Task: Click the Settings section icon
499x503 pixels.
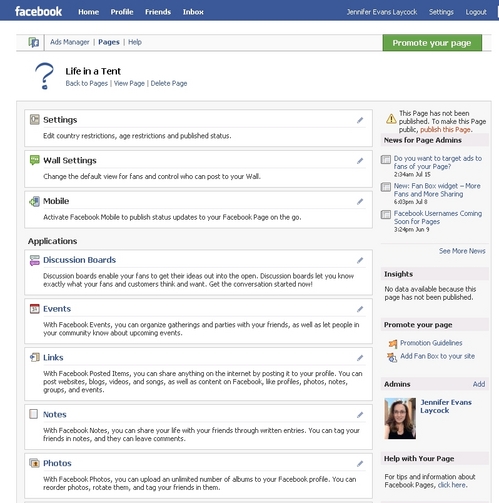Action: [x=34, y=119]
